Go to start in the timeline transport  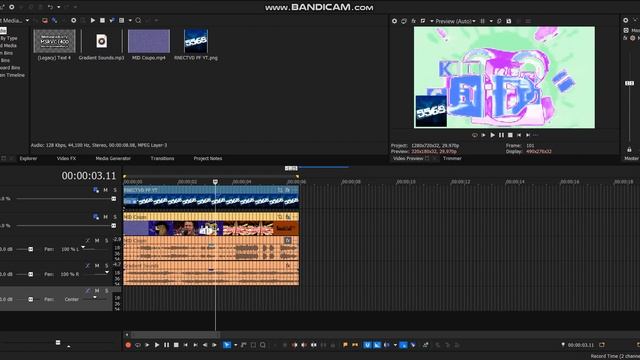186,345
